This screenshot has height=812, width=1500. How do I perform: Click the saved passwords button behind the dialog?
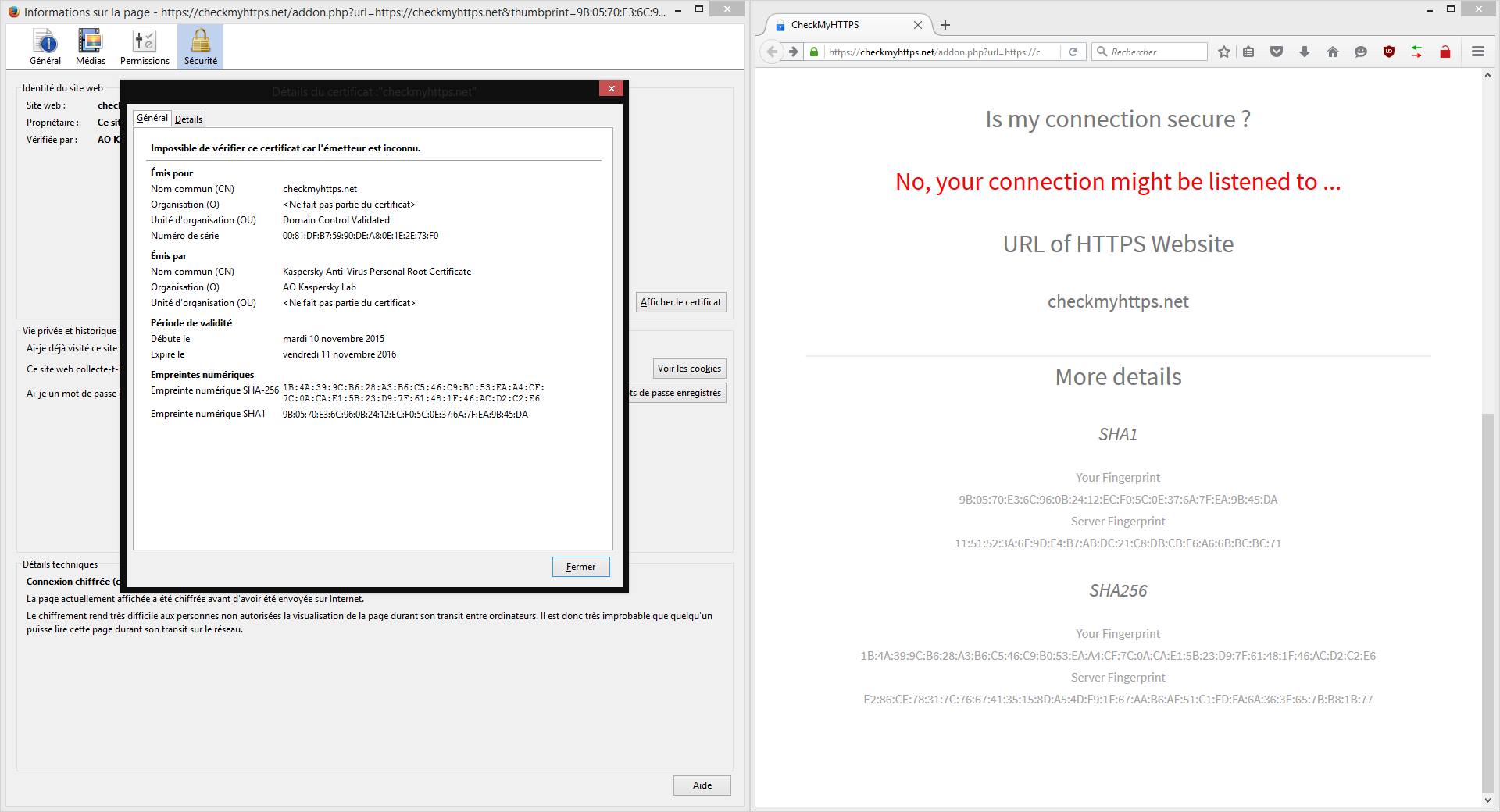tap(677, 393)
